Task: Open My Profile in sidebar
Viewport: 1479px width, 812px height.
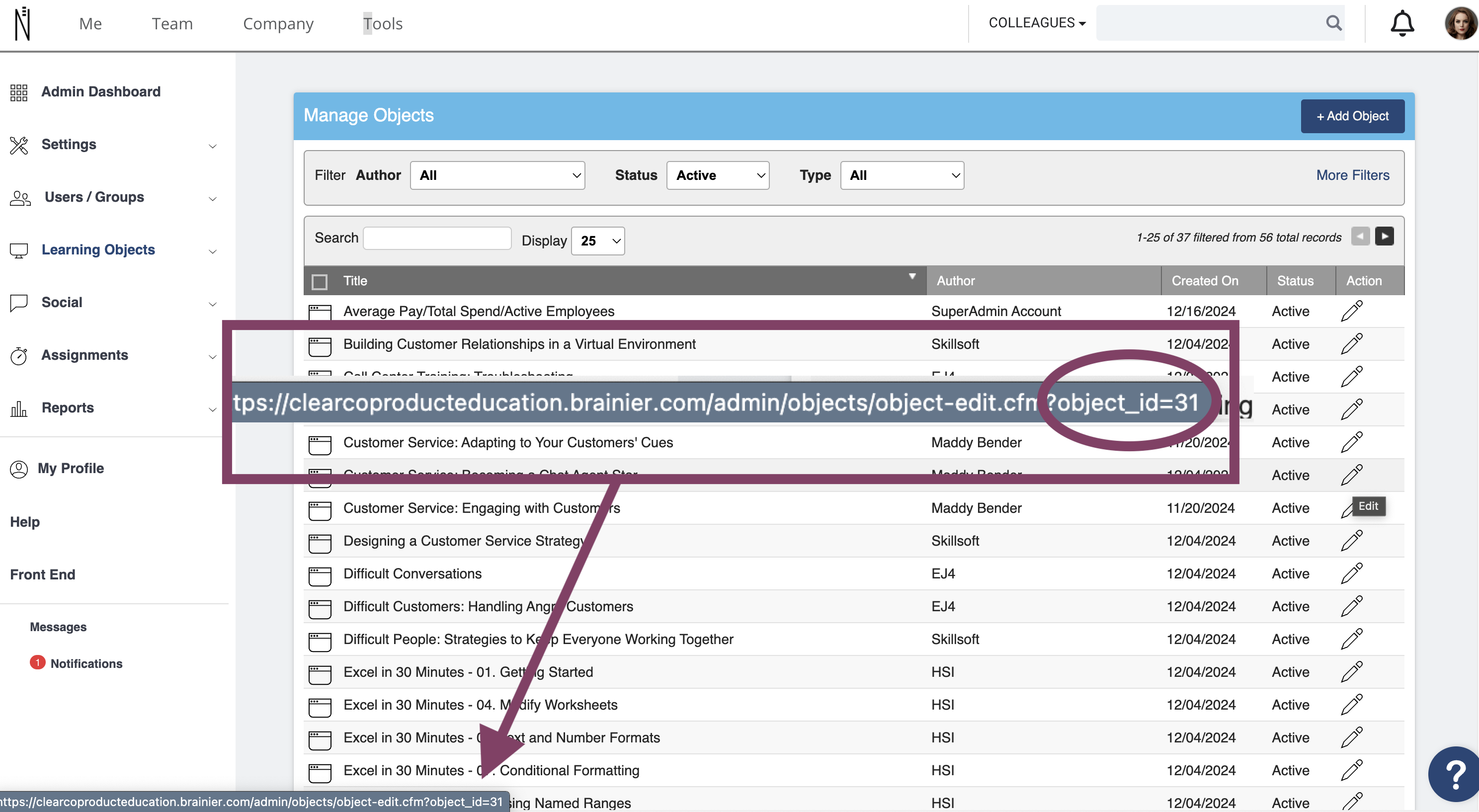Action: pos(71,468)
